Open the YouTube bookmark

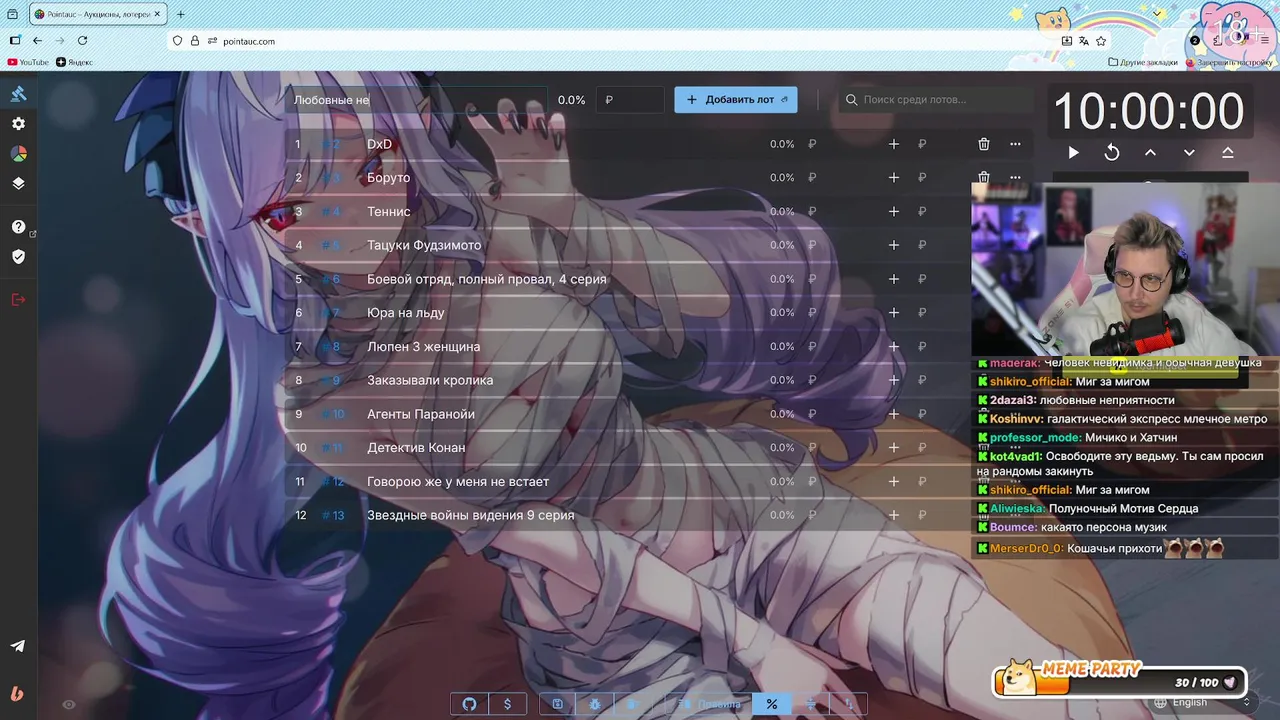28,62
